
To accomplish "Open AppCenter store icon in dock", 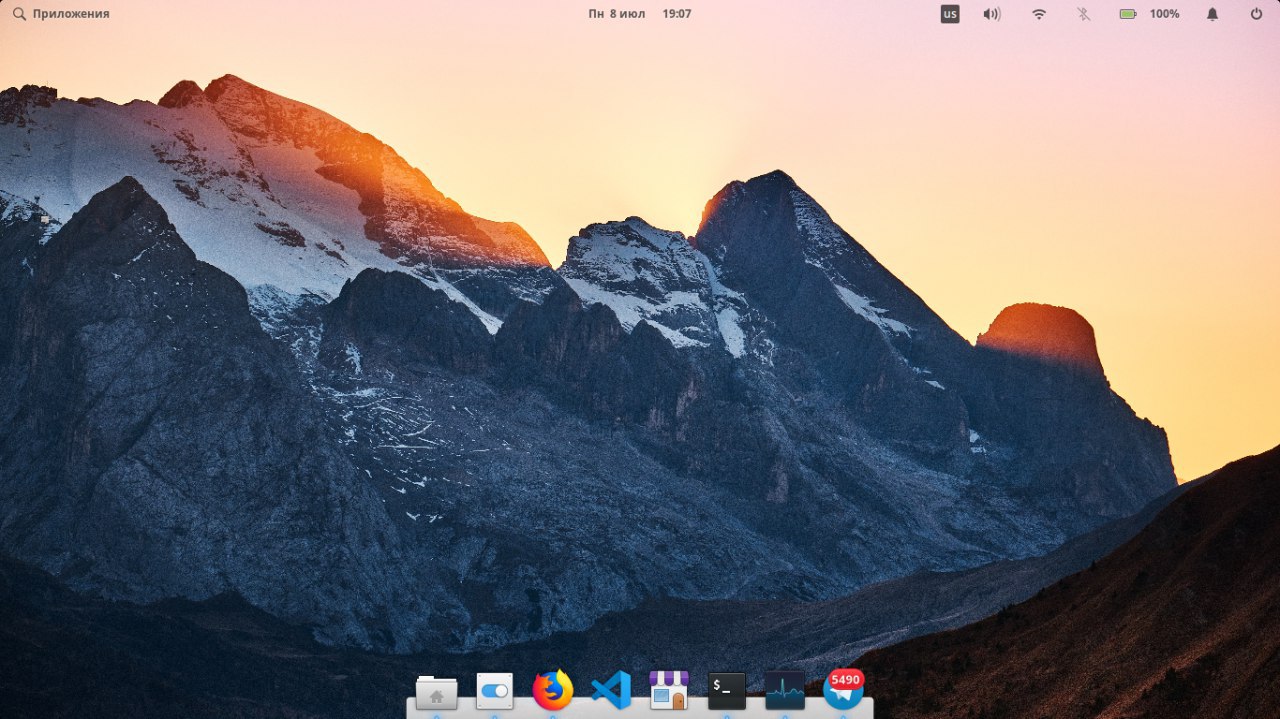I will 668,690.
